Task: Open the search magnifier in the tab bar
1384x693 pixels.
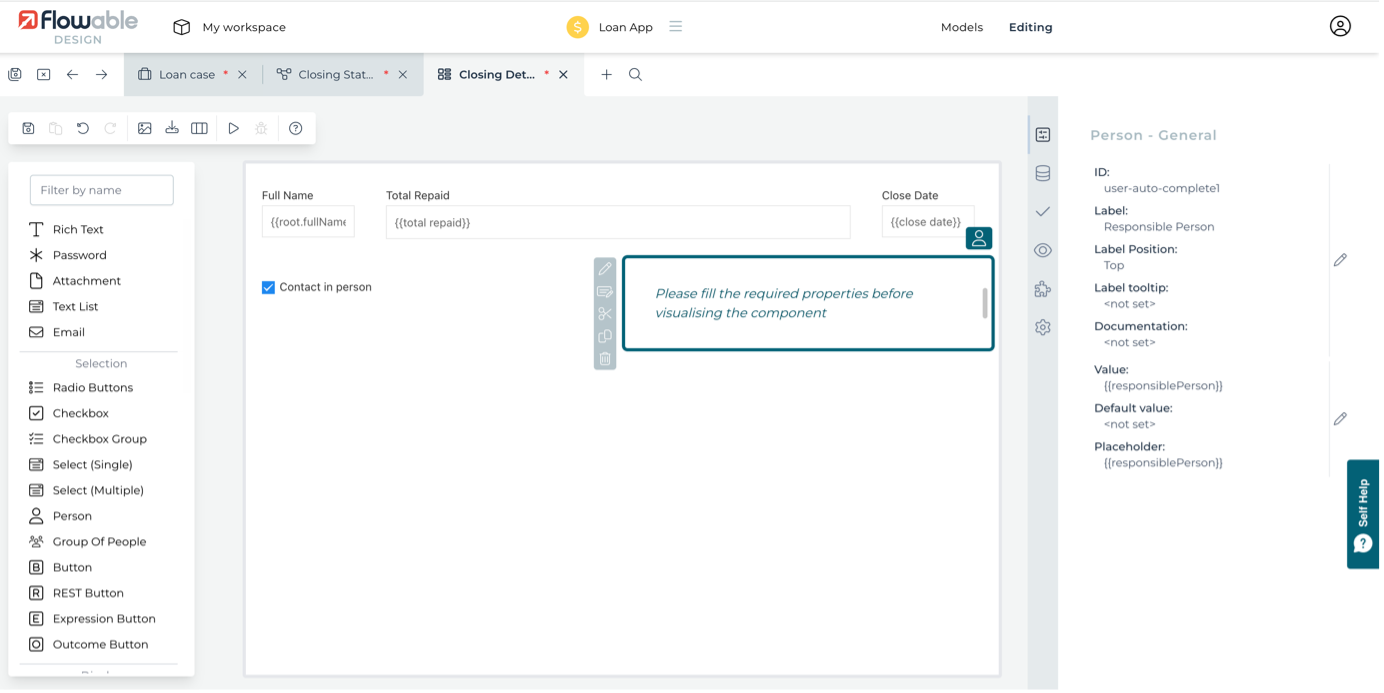Action: (635, 75)
